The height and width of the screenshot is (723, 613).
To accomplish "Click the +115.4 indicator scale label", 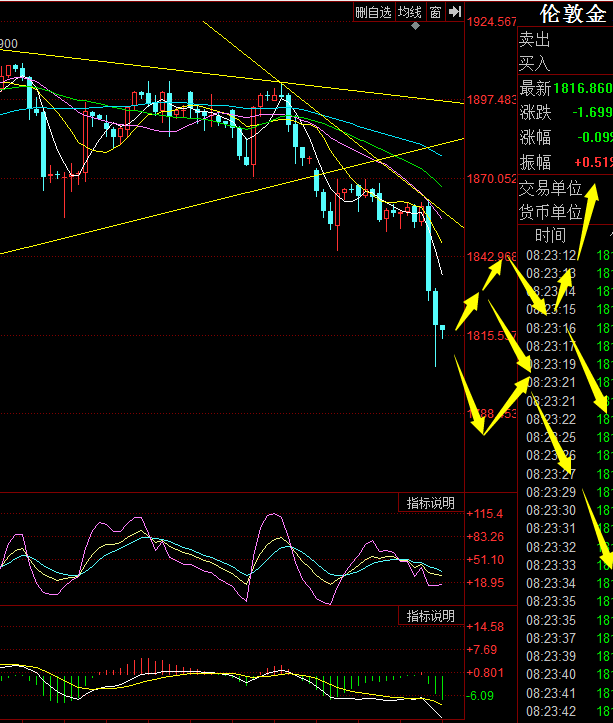I will [x=485, y=514].
